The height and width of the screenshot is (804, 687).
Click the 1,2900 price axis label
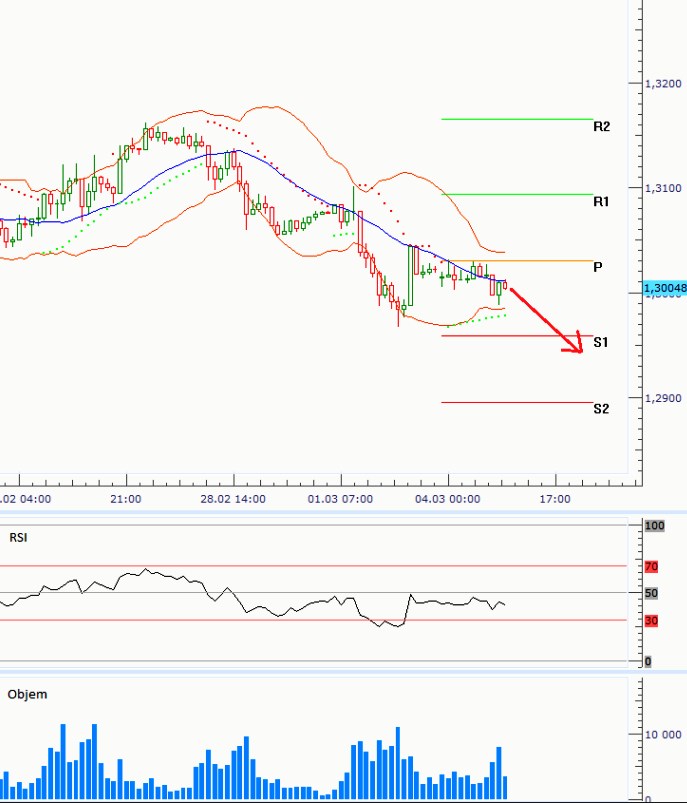coord(663,398)
